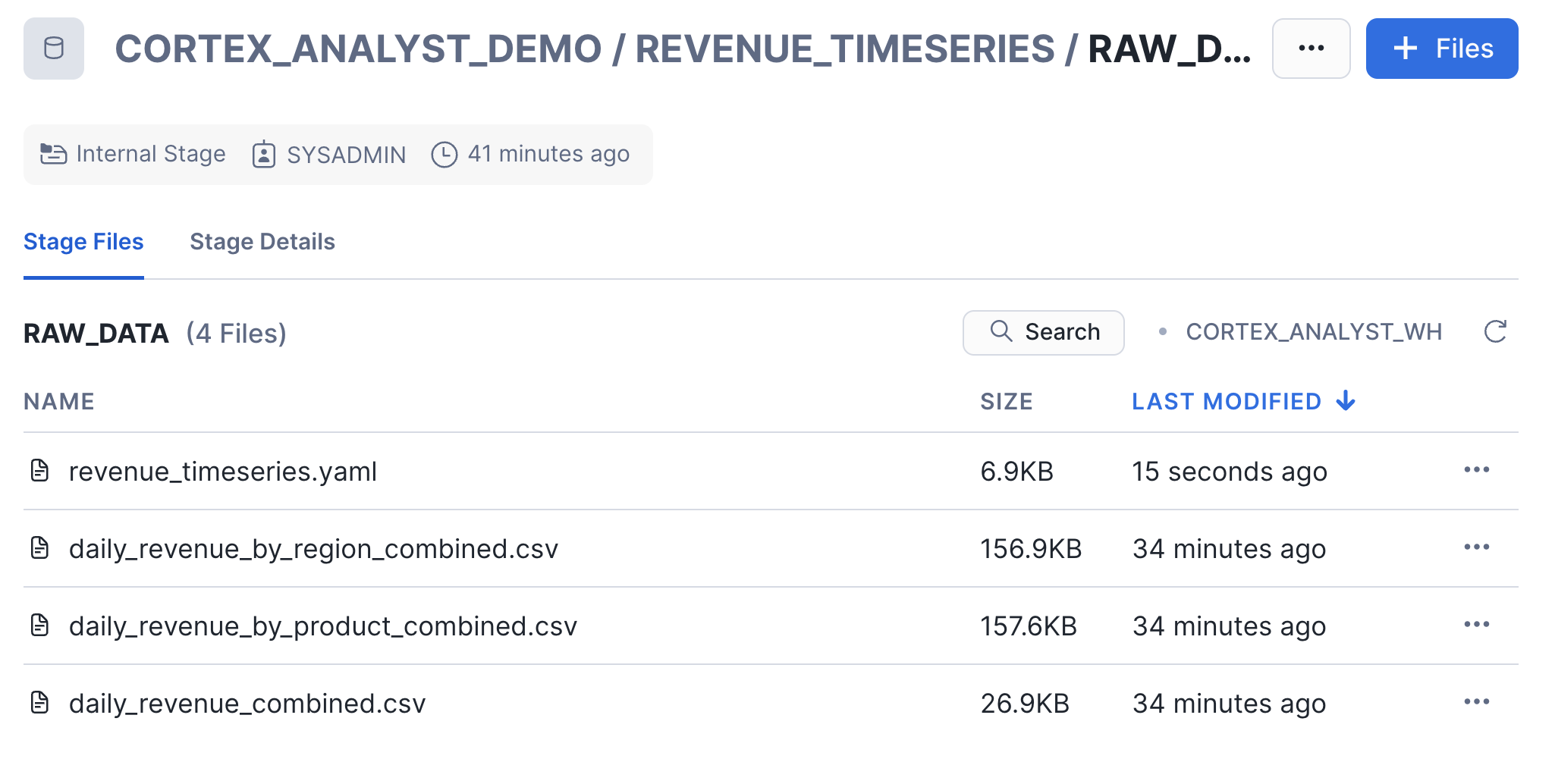
Task: Open options for daily_revenue_by_region_combined.csv
Action: (1476, 548)
